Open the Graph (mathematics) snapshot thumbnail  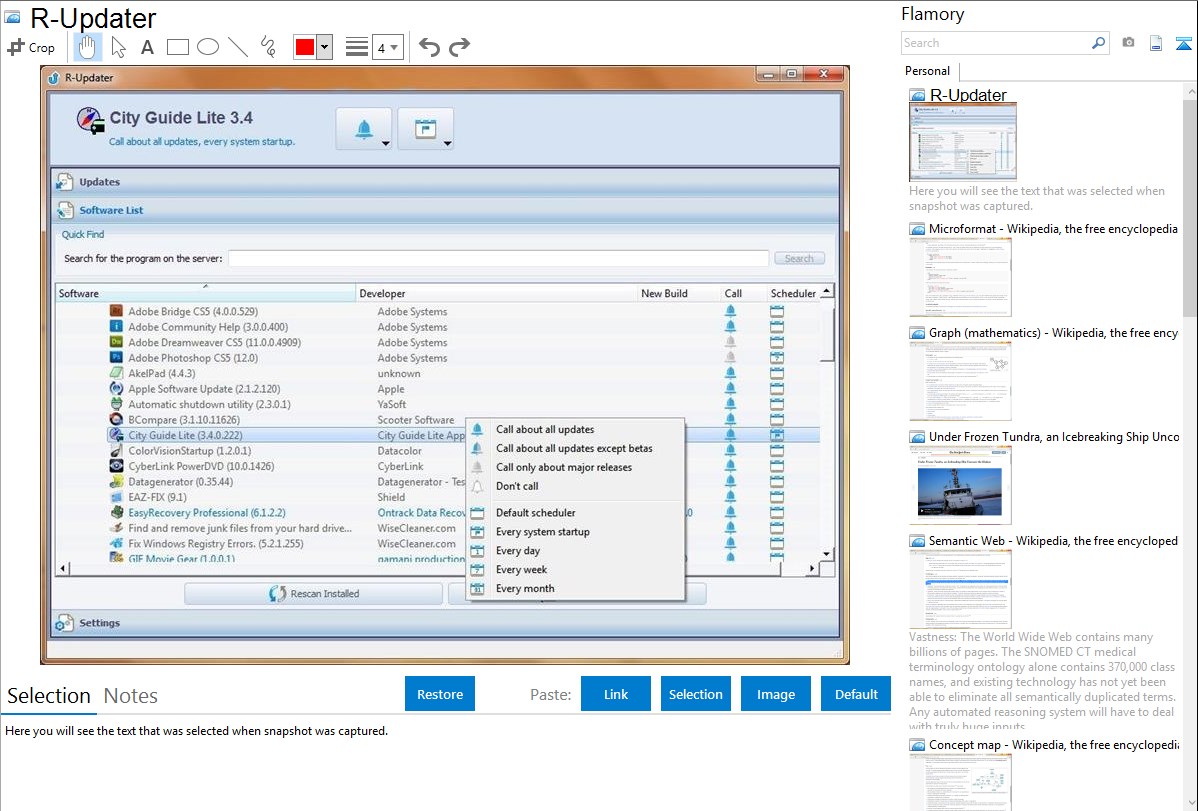(960, 381)
